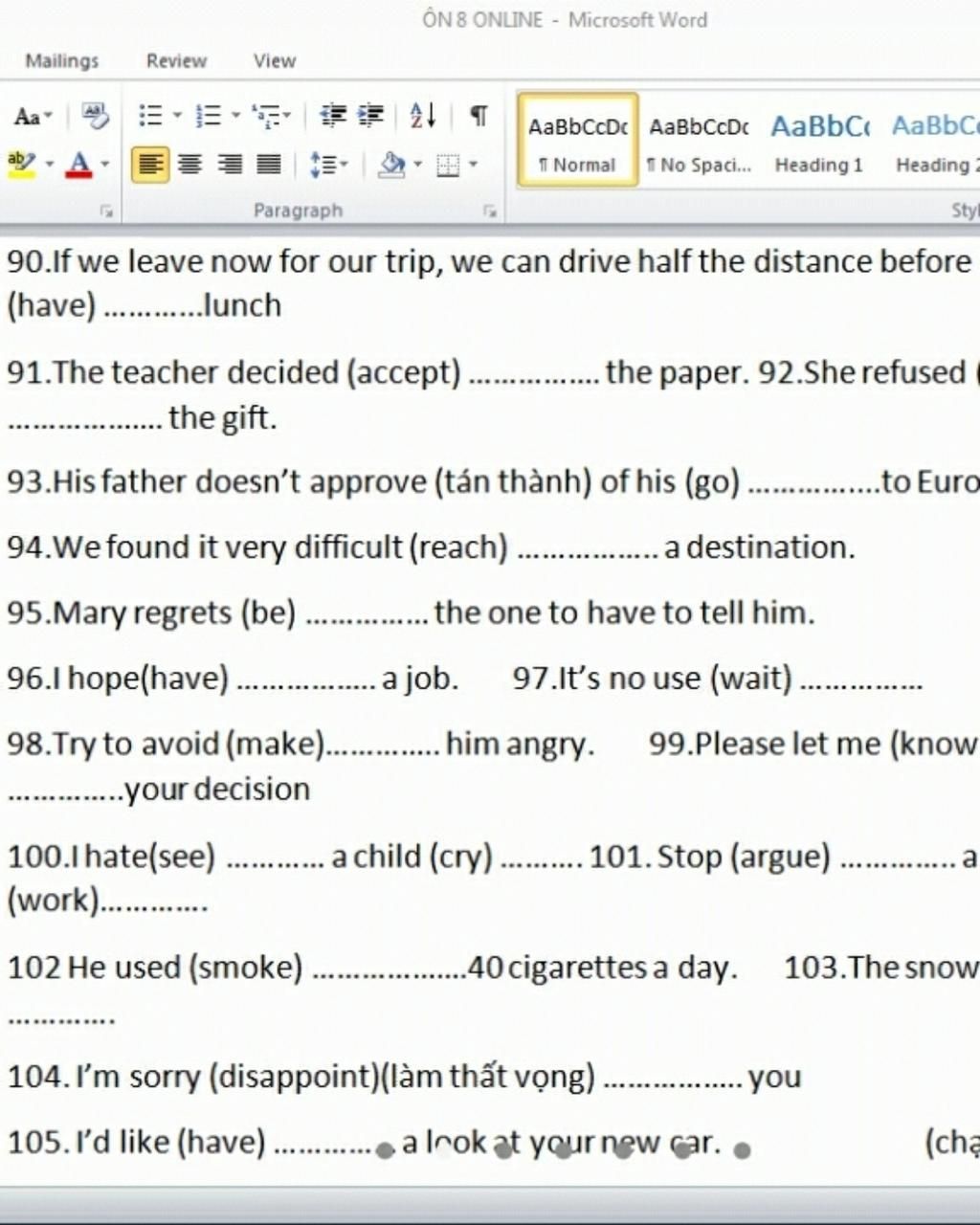Click the word 'lunch' in sentence 90
Screen dimensions: 980x1225
(x=242, y=305)
